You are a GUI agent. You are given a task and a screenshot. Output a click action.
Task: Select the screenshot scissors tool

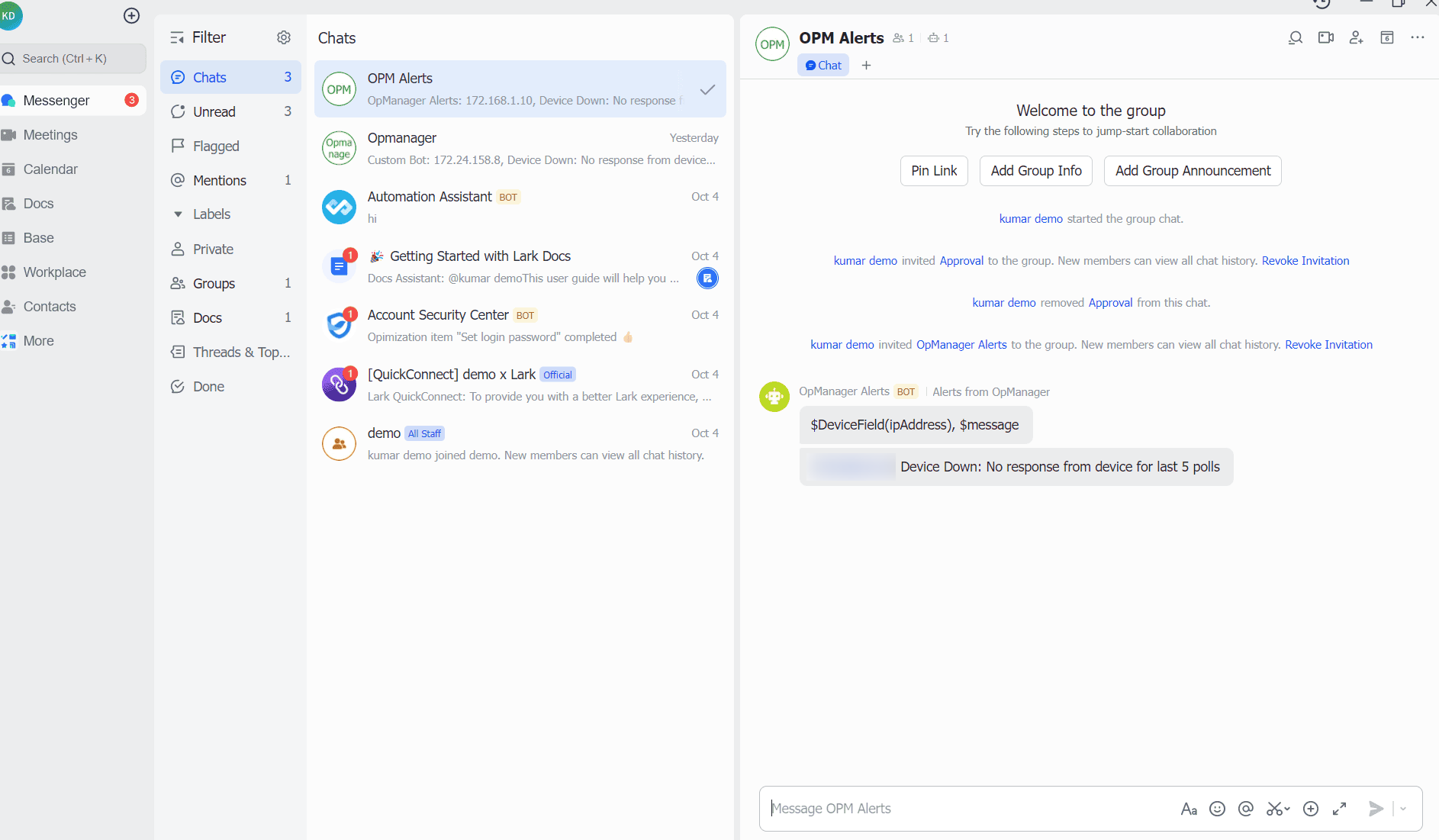(x=1273, y=808)
